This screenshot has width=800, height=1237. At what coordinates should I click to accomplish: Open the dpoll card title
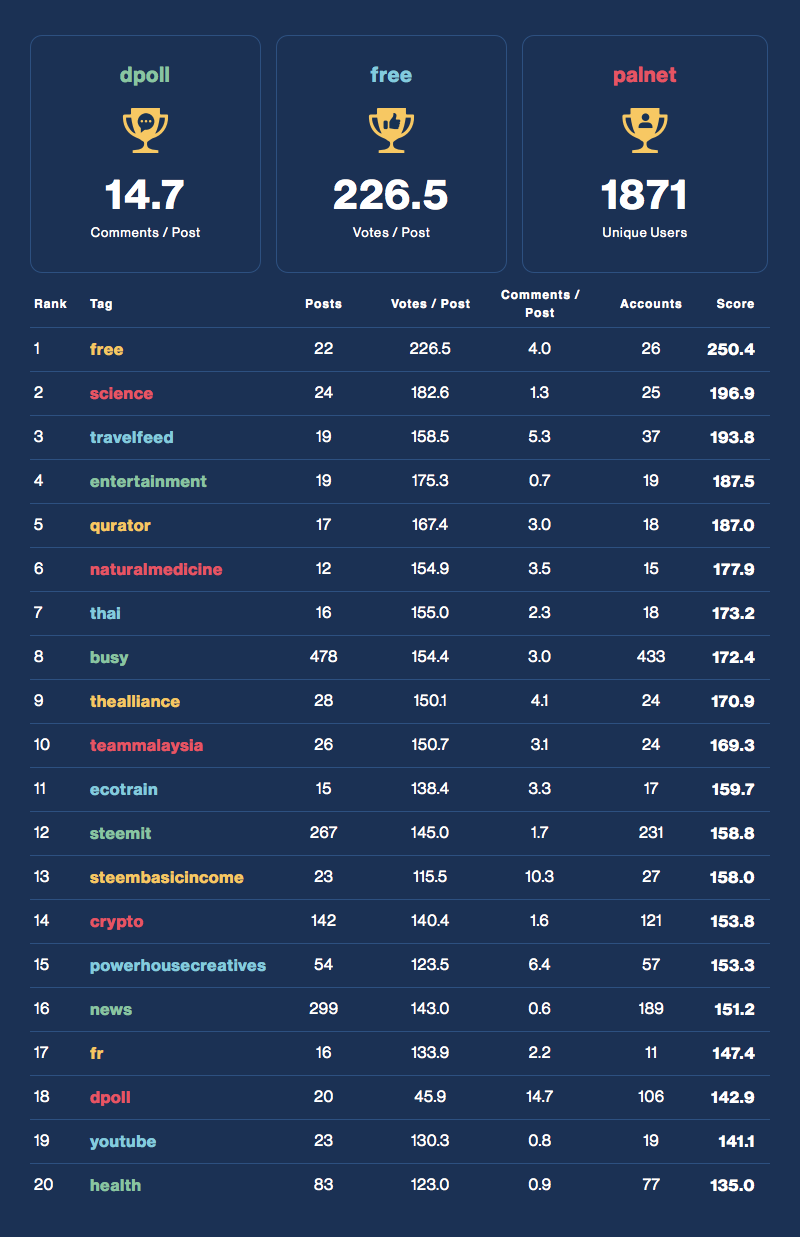[x=145, y=75]
